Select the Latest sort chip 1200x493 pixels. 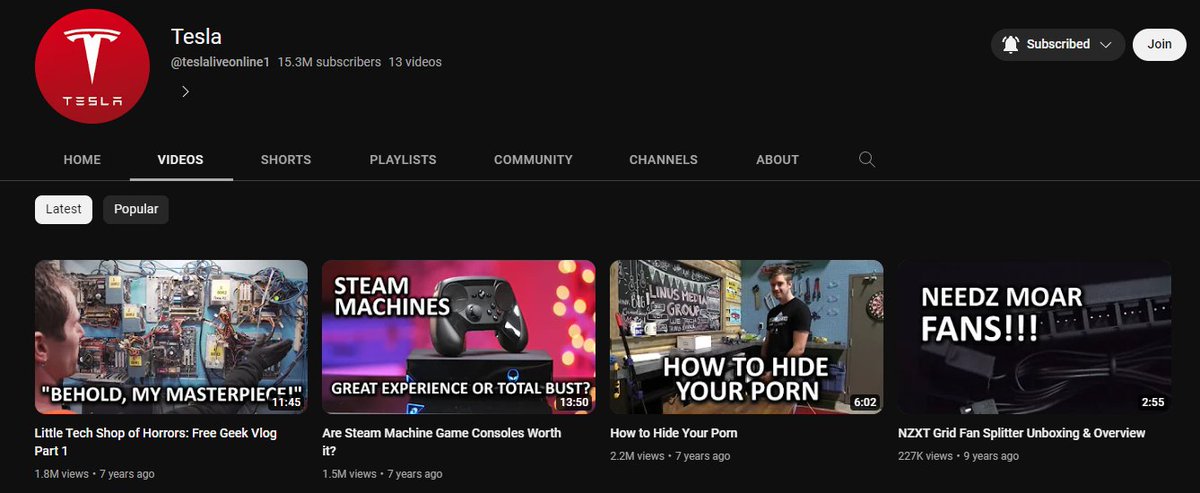(64, 209)
